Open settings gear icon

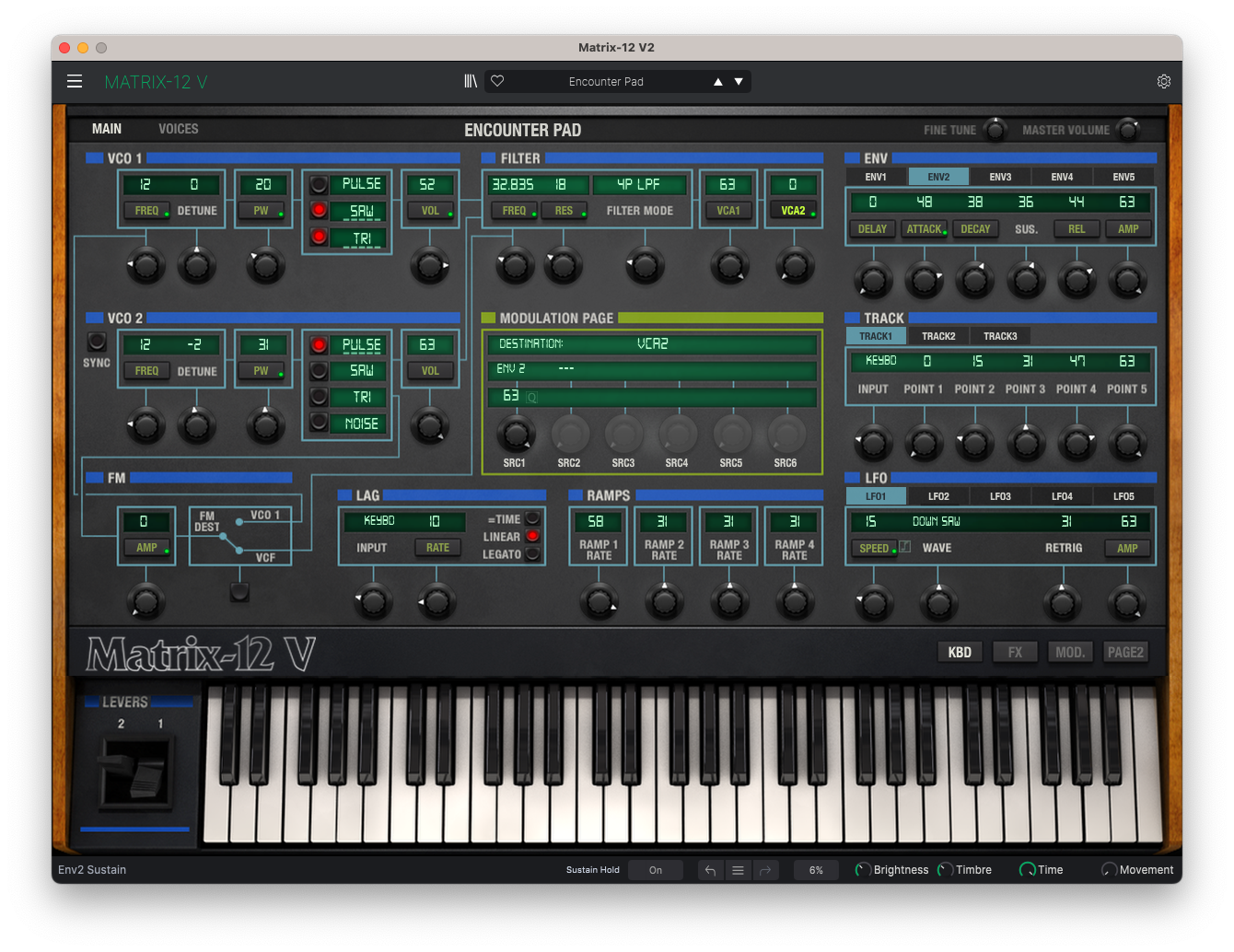[1164, 82]
